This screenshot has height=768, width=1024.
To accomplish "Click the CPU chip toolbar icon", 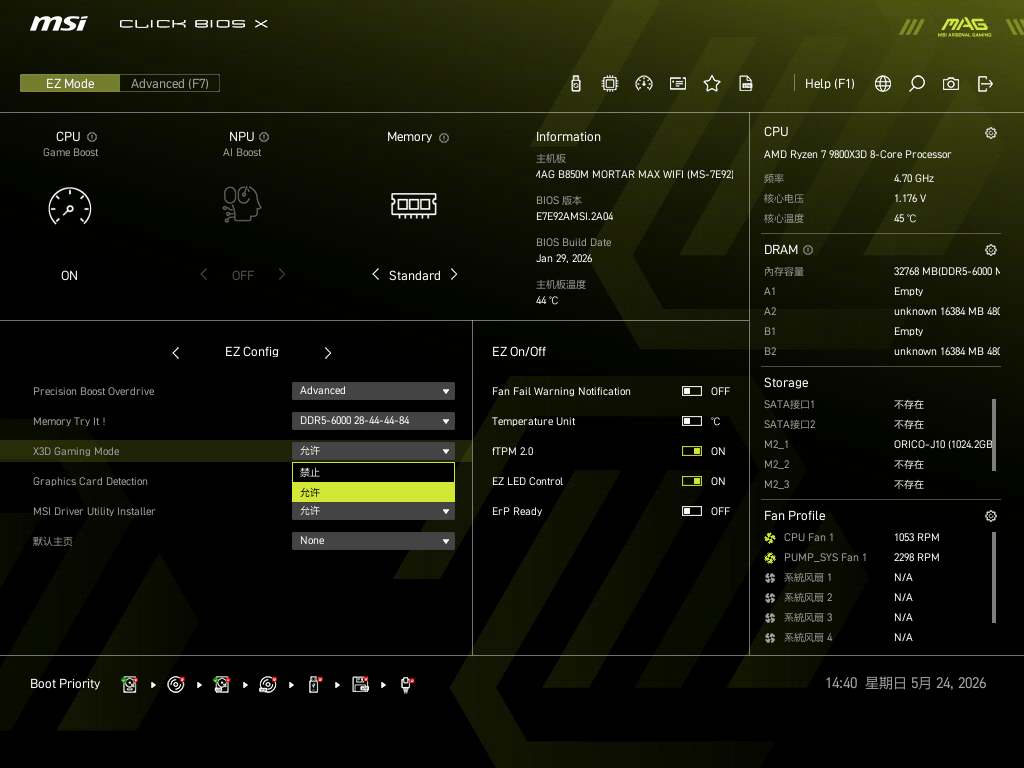I will [609, 84].
